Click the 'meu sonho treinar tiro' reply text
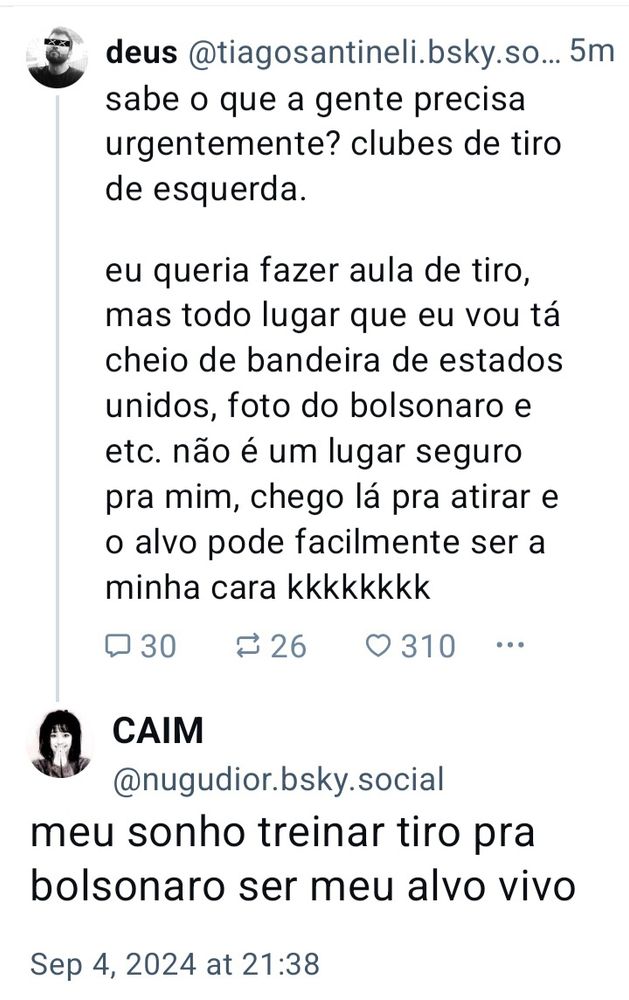The height and width of the screenshot is (1000, 629). tap(303, 859)
